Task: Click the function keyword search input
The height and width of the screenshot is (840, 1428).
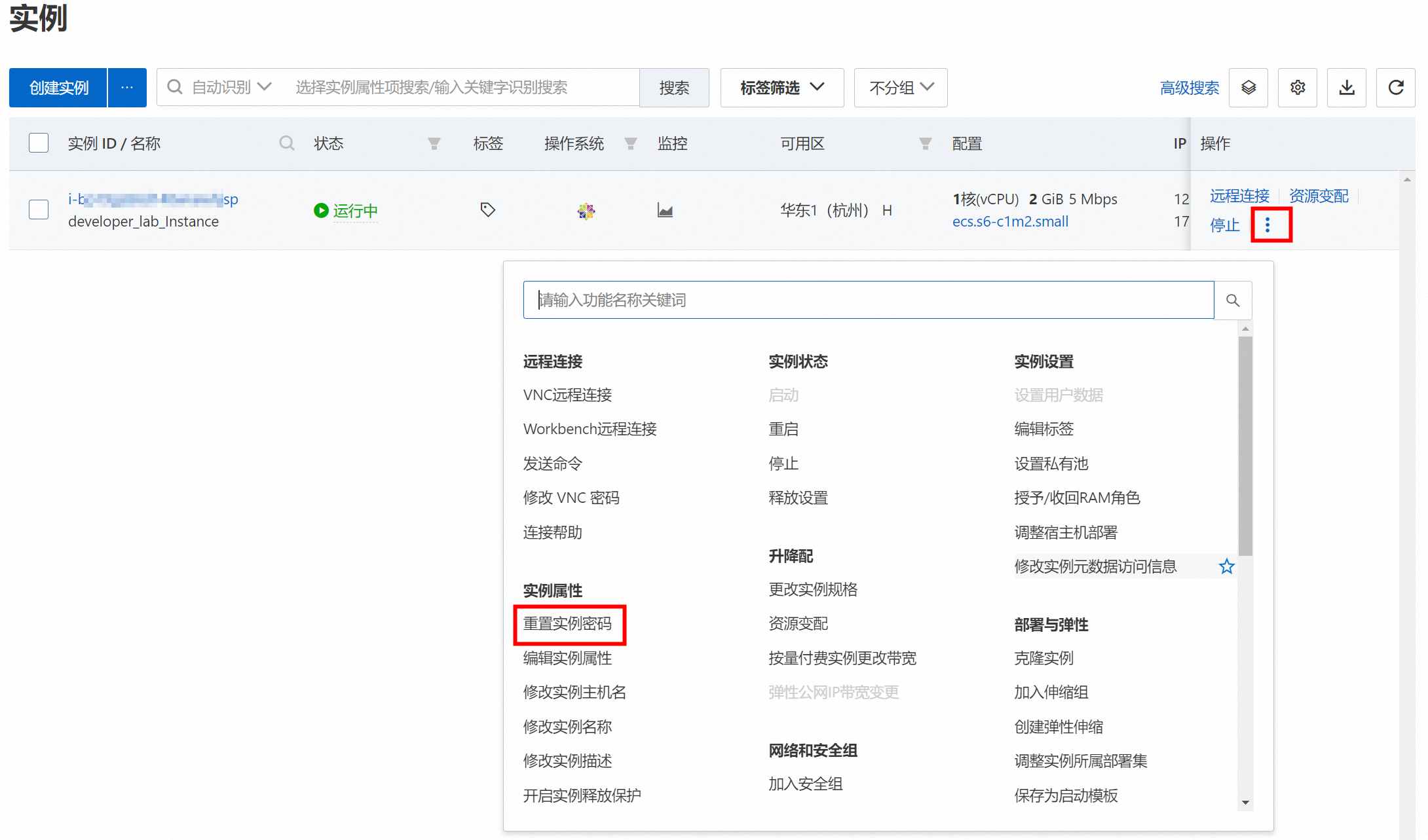Action: 868,300
